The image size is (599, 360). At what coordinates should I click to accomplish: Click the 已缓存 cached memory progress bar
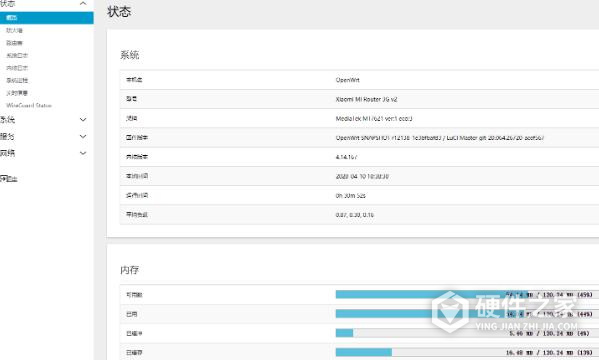point(467,352)
